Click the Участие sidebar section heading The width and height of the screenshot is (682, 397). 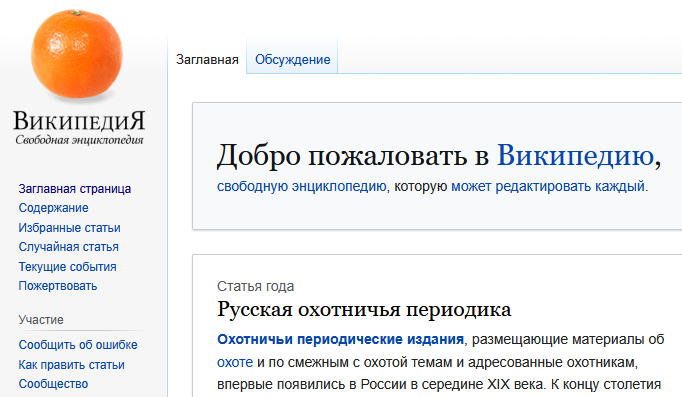(x=41, y=320)
